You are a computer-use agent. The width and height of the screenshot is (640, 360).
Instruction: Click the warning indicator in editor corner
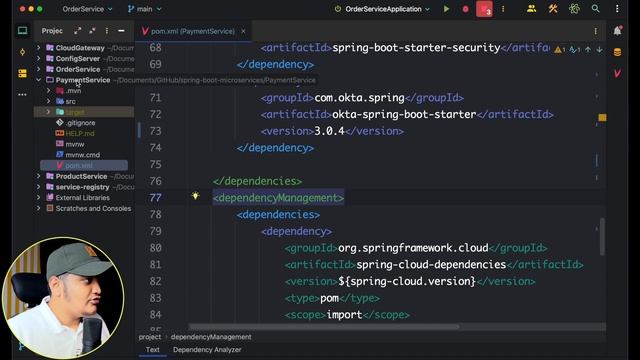tap(559, 50)
